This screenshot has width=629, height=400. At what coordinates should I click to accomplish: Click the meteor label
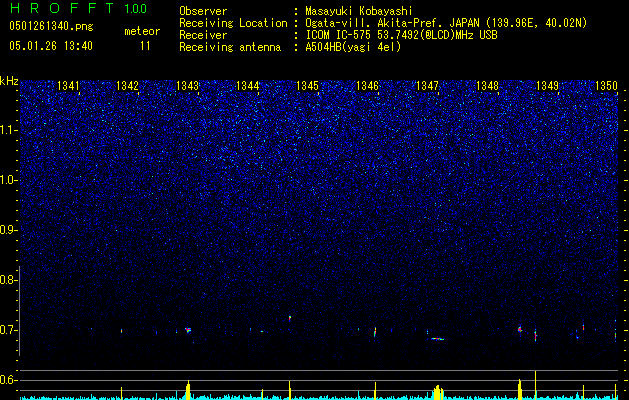click(142, 31)
